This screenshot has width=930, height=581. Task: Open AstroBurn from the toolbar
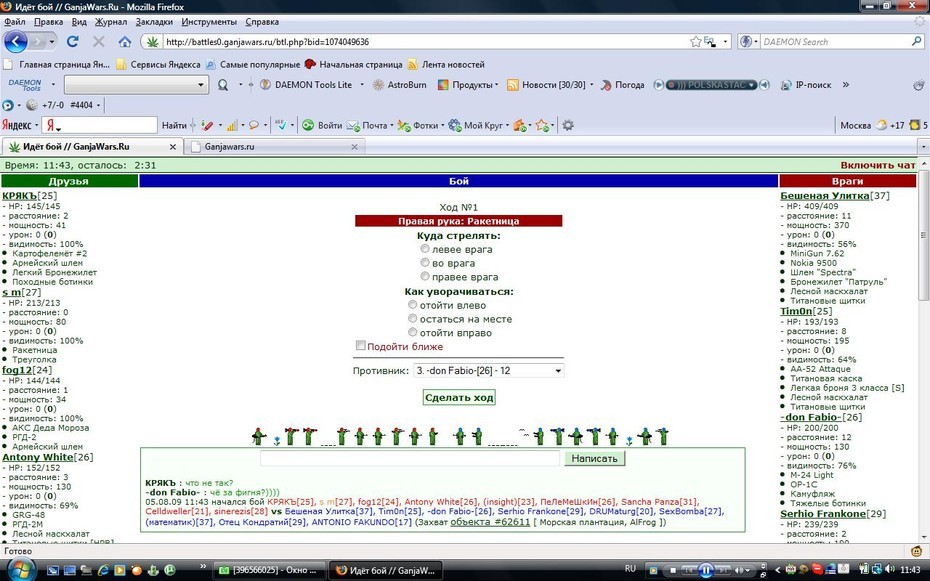[x=400, y=85]
